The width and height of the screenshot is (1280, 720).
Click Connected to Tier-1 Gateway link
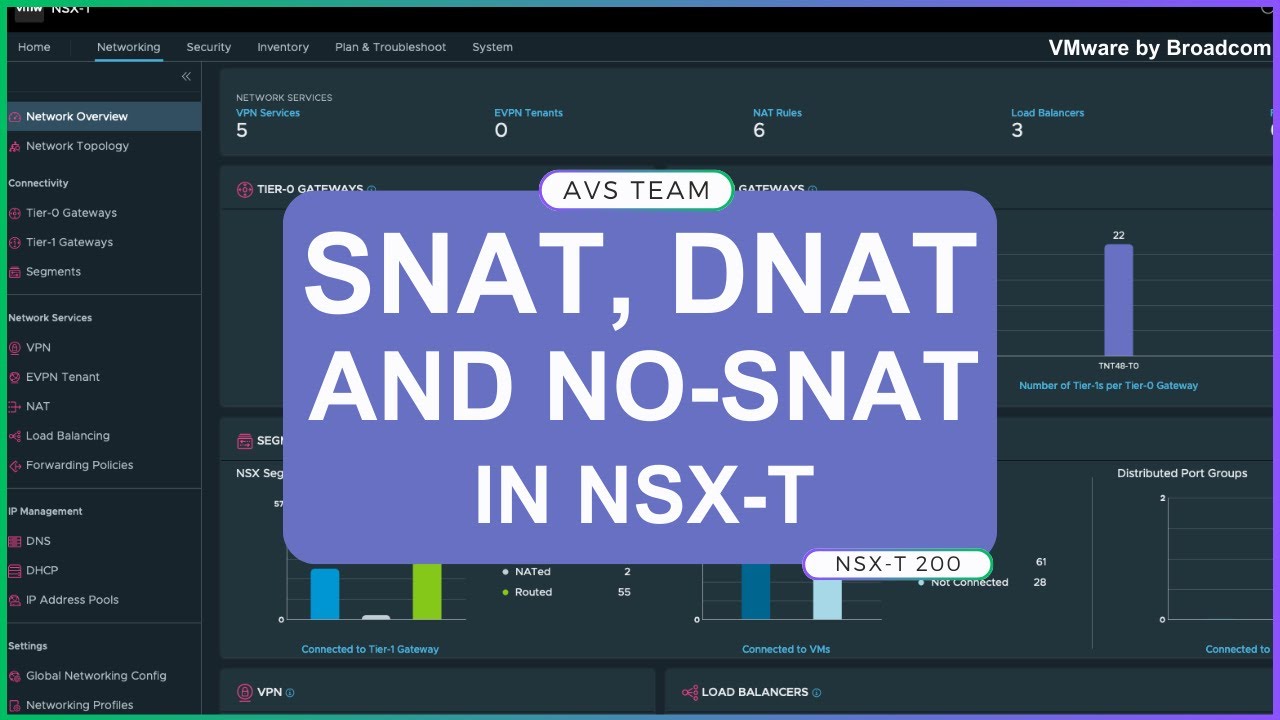pos(370,649)
